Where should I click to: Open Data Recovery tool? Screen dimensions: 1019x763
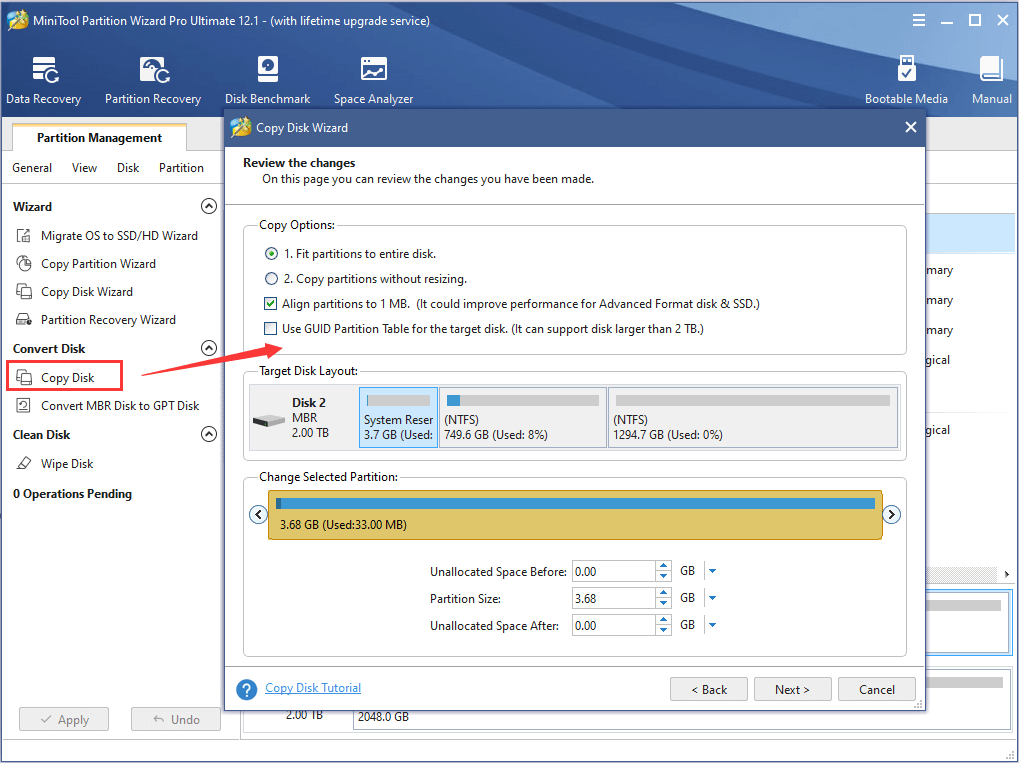click(44, 81)
